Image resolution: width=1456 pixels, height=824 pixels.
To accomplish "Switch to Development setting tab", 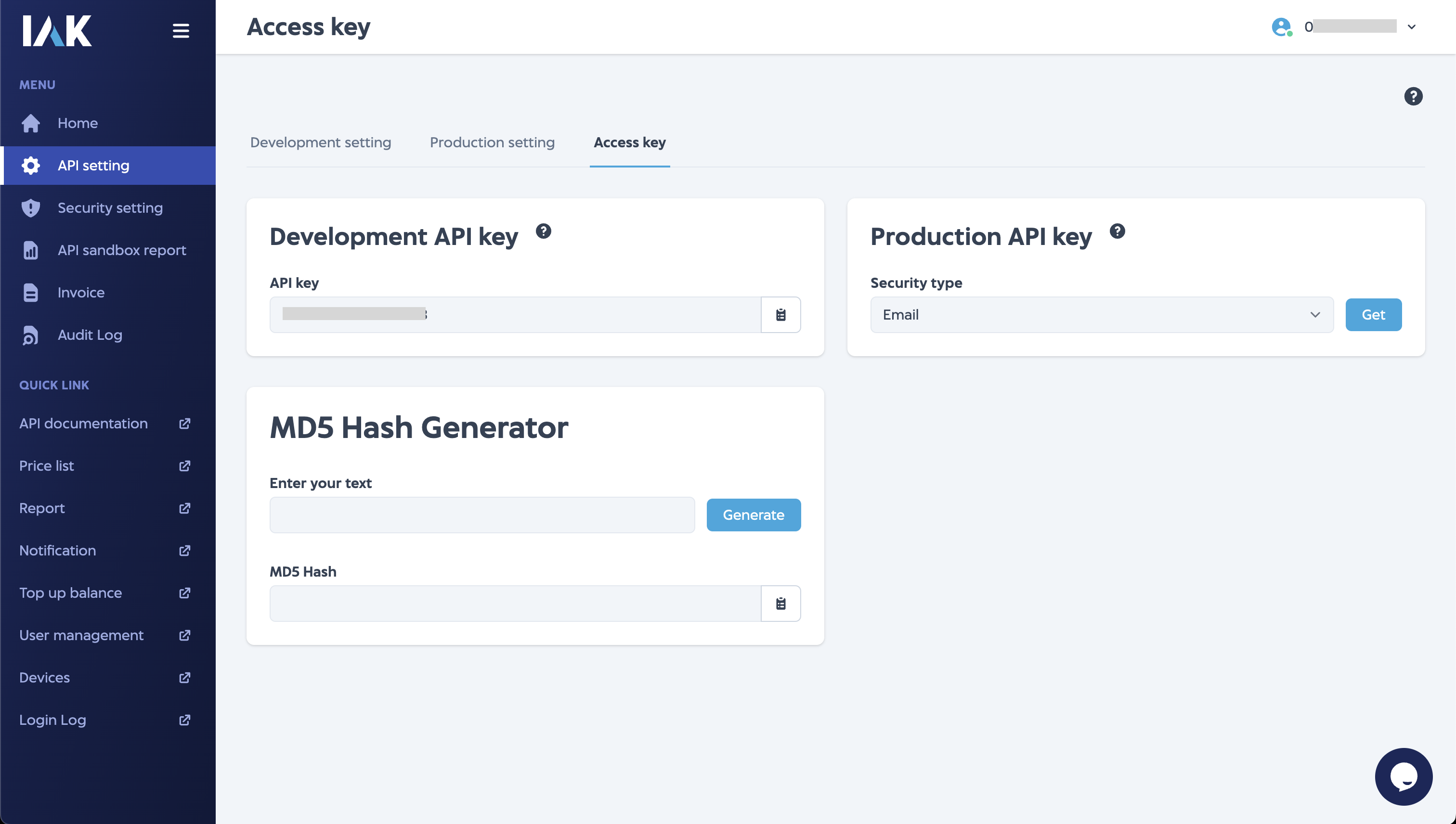I will point(320,142).
